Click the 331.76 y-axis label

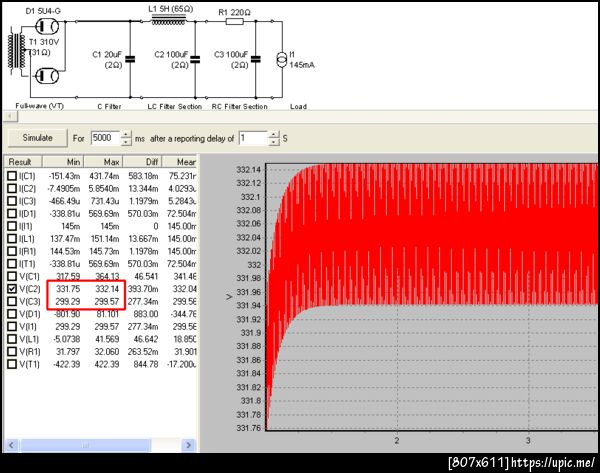click(x=249, y=428)
